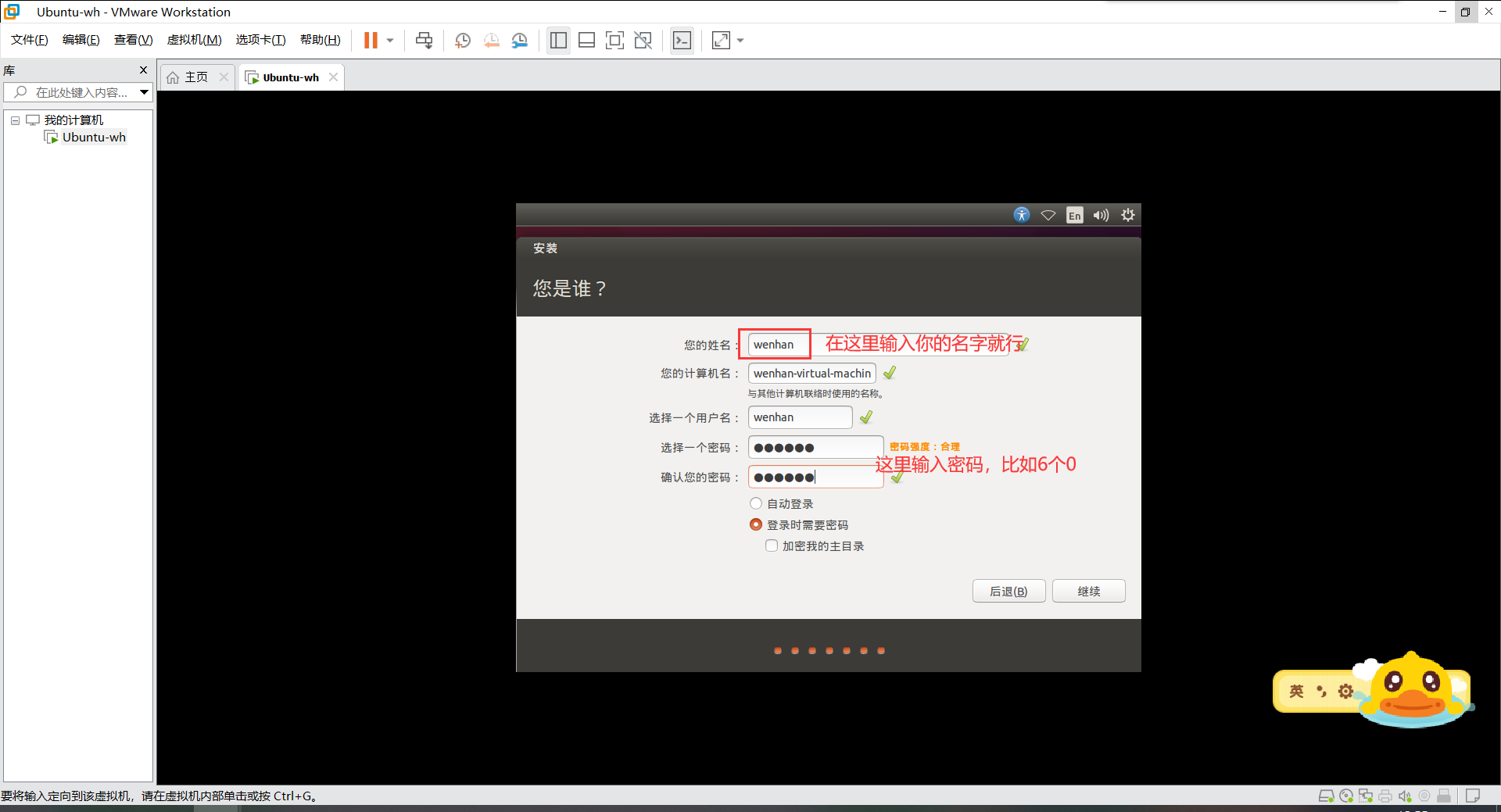Open the library search dropdown arrow
The height and width of the screenshot is (812, 1501).
pyautogui.click(x=145, y=92)
